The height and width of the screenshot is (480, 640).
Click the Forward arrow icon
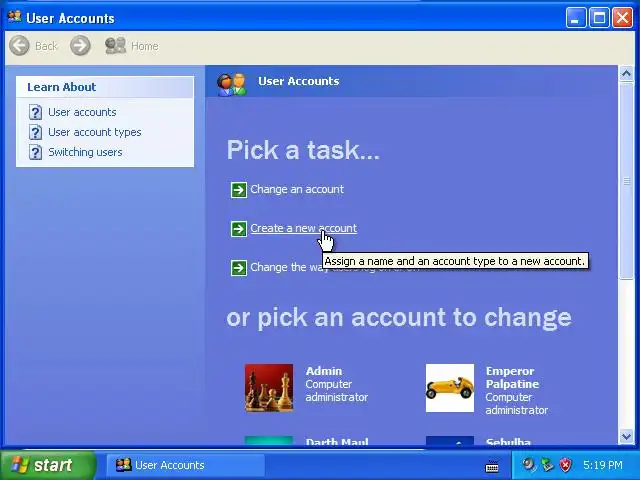(80, 45)
